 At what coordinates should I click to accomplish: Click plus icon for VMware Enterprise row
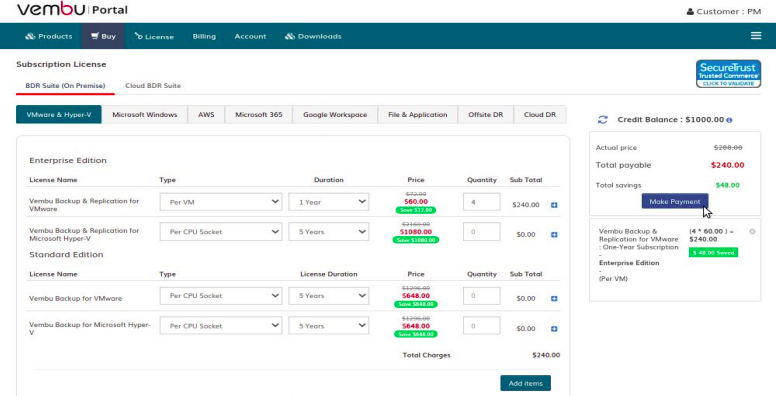tap(554, 205)
